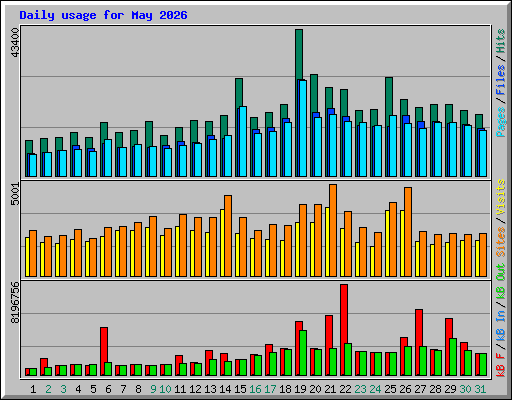
Task: Click the orange sites bar for day 14
Action: click(228, 236)
